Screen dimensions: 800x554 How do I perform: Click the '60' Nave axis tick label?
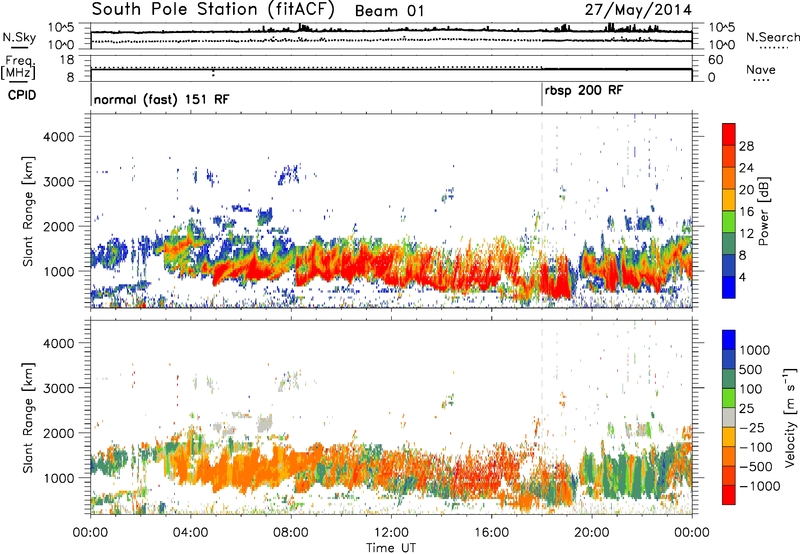coord(715,60)
